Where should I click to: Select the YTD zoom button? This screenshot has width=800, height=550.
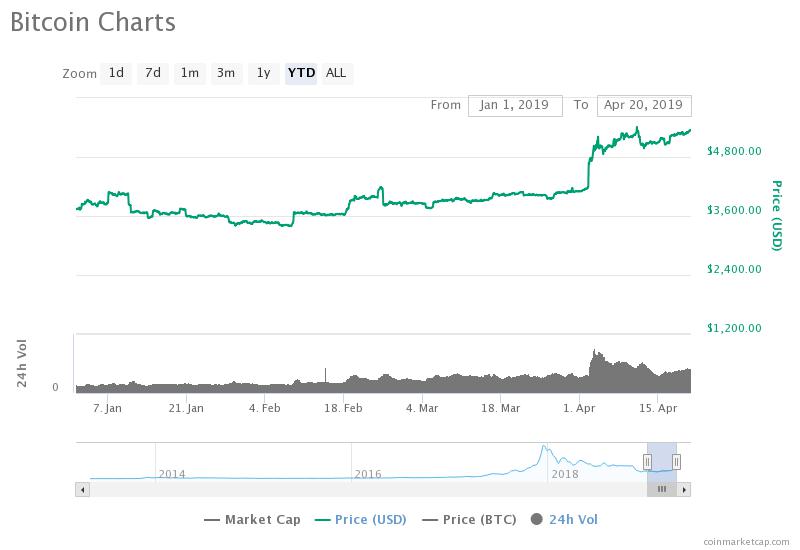click(301, 73)
